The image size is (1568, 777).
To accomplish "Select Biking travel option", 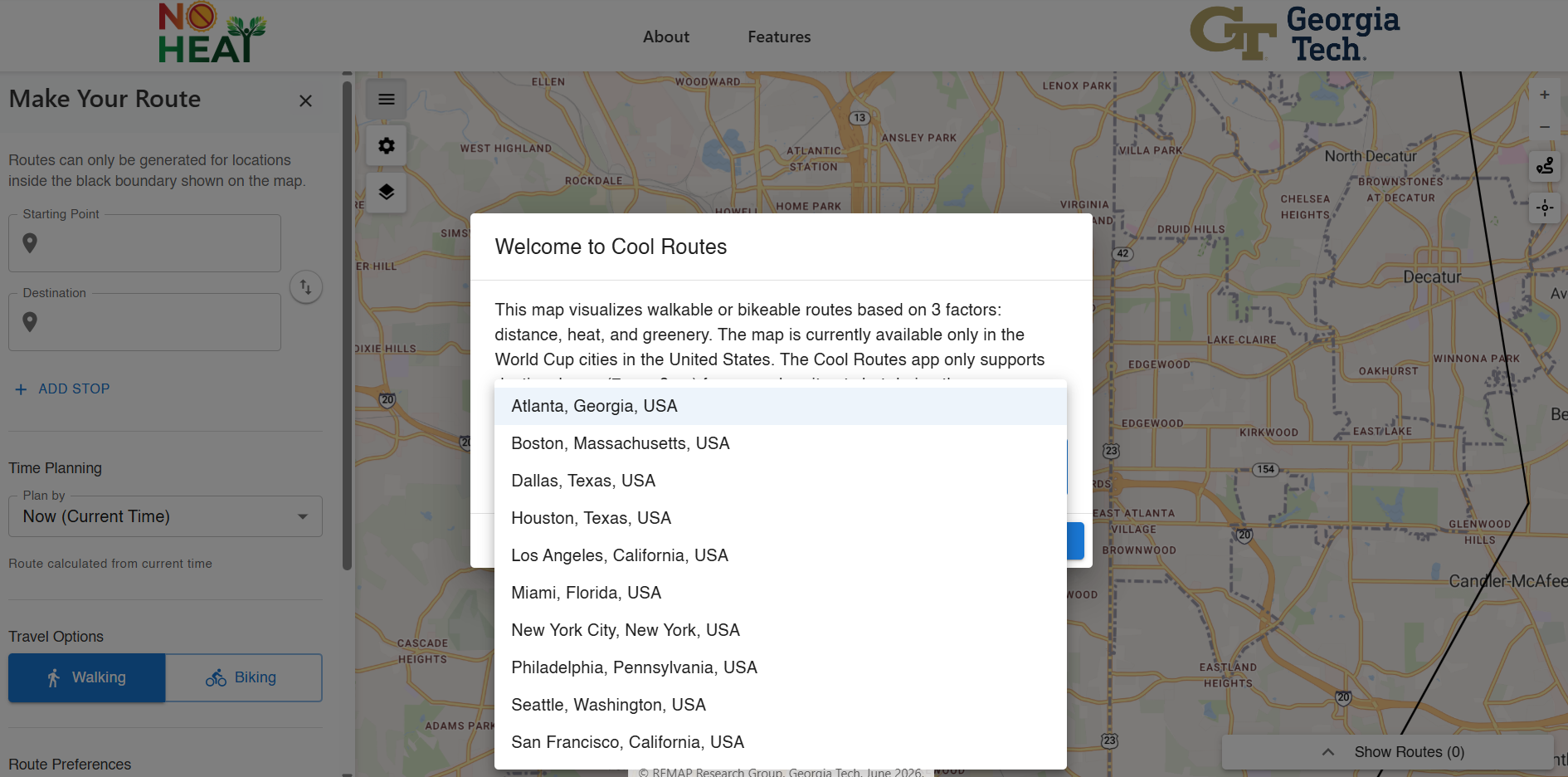I will [x=244, y=677].
